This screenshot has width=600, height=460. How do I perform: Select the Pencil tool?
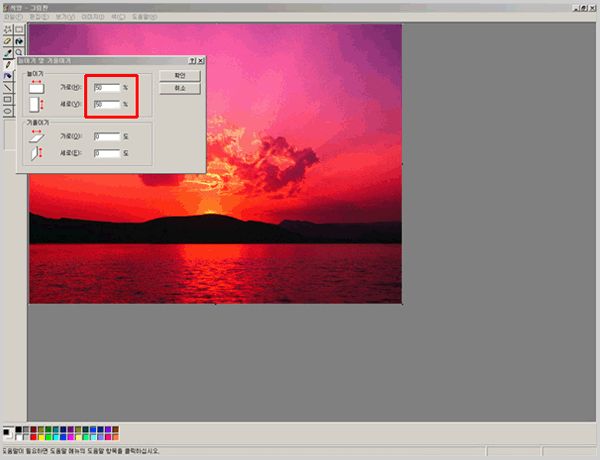click(x=8, y=64)
